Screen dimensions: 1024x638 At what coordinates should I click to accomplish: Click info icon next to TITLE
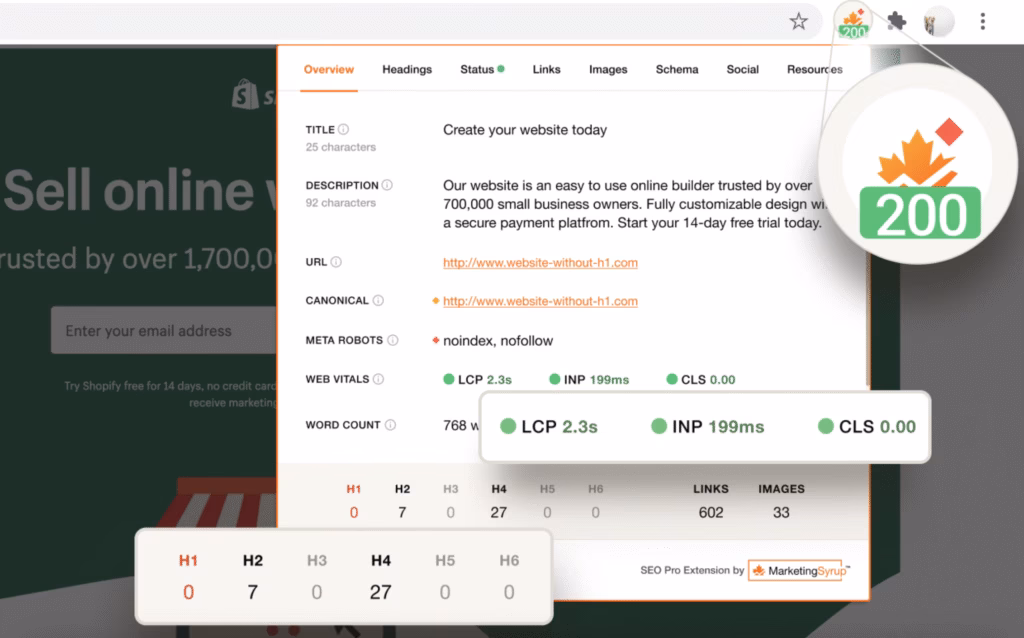(x=343, y=130)
